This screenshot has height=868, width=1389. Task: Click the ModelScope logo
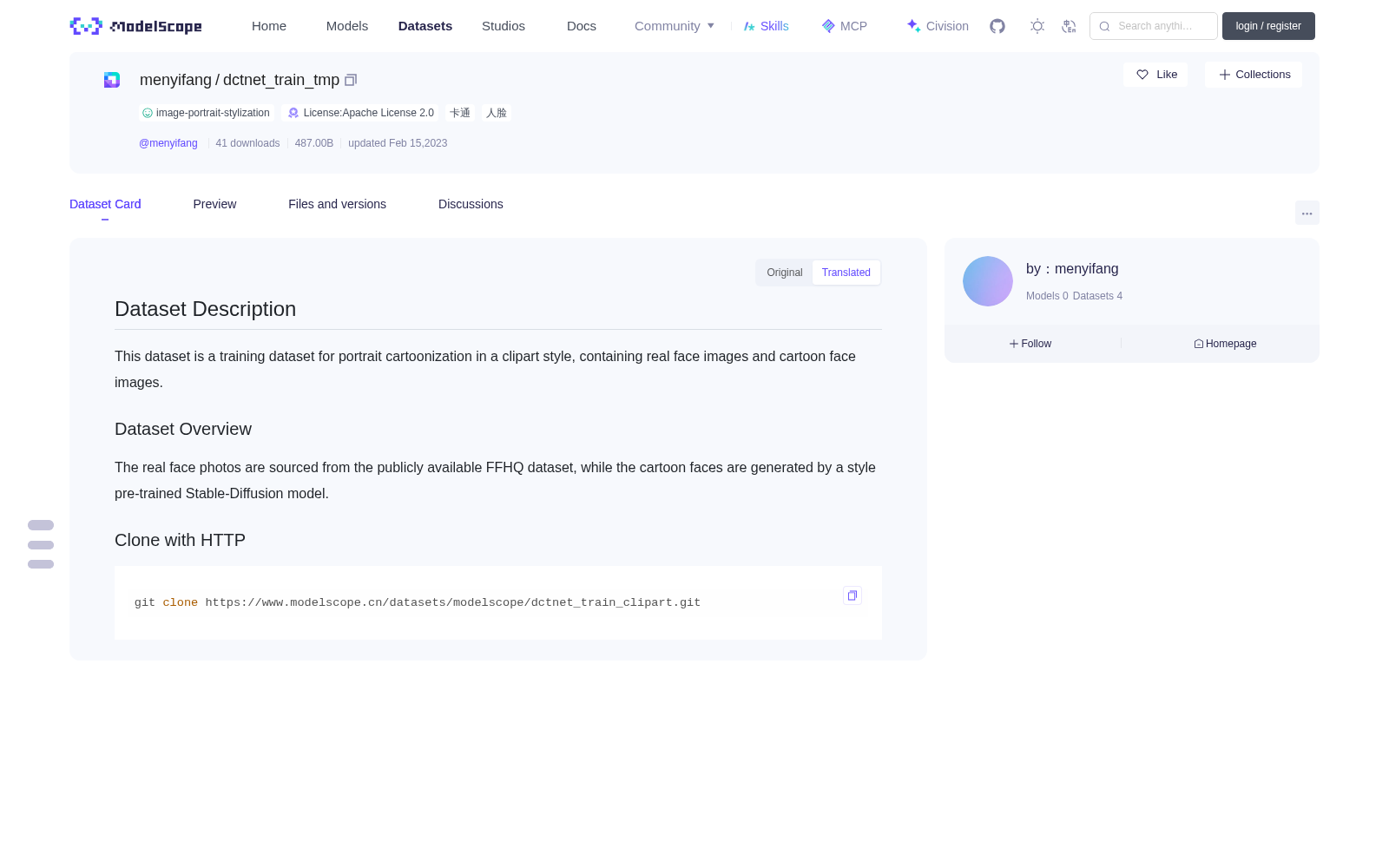coord(135,26)
